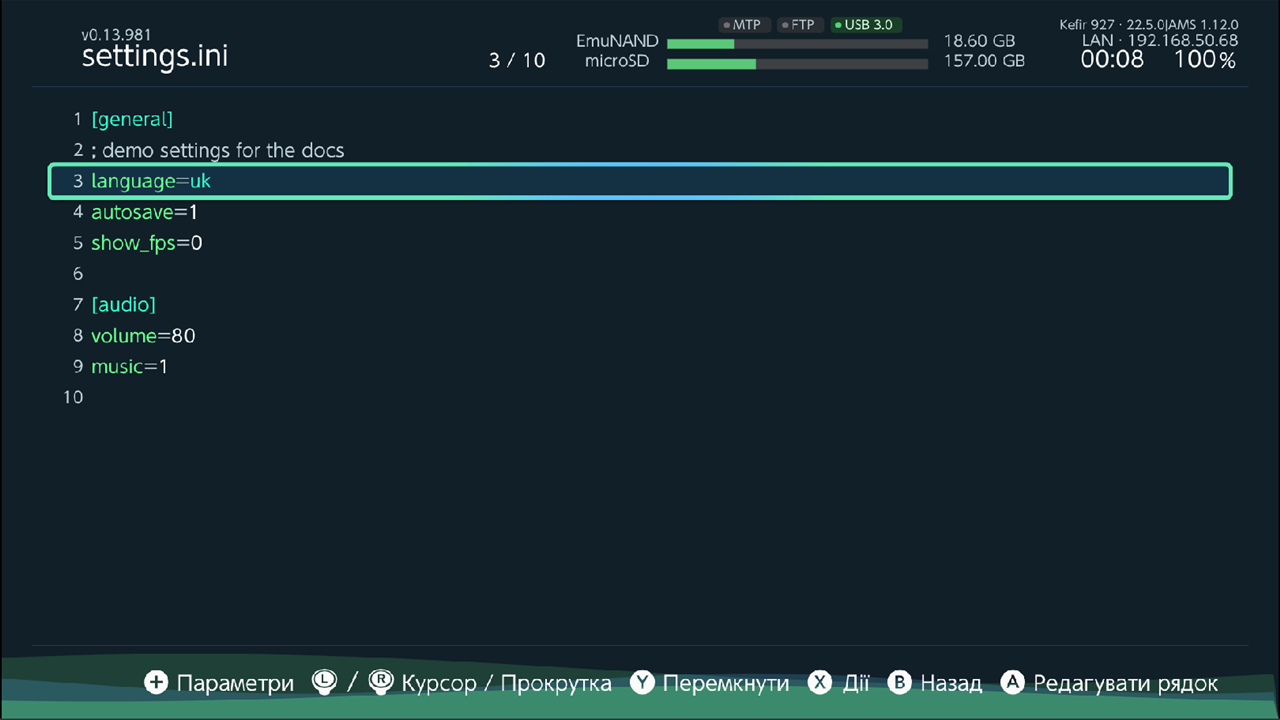The width and height of the screenshot is (1280, 720).
Task: Click the 3 / 10 line counter
Action: point(517,61)
